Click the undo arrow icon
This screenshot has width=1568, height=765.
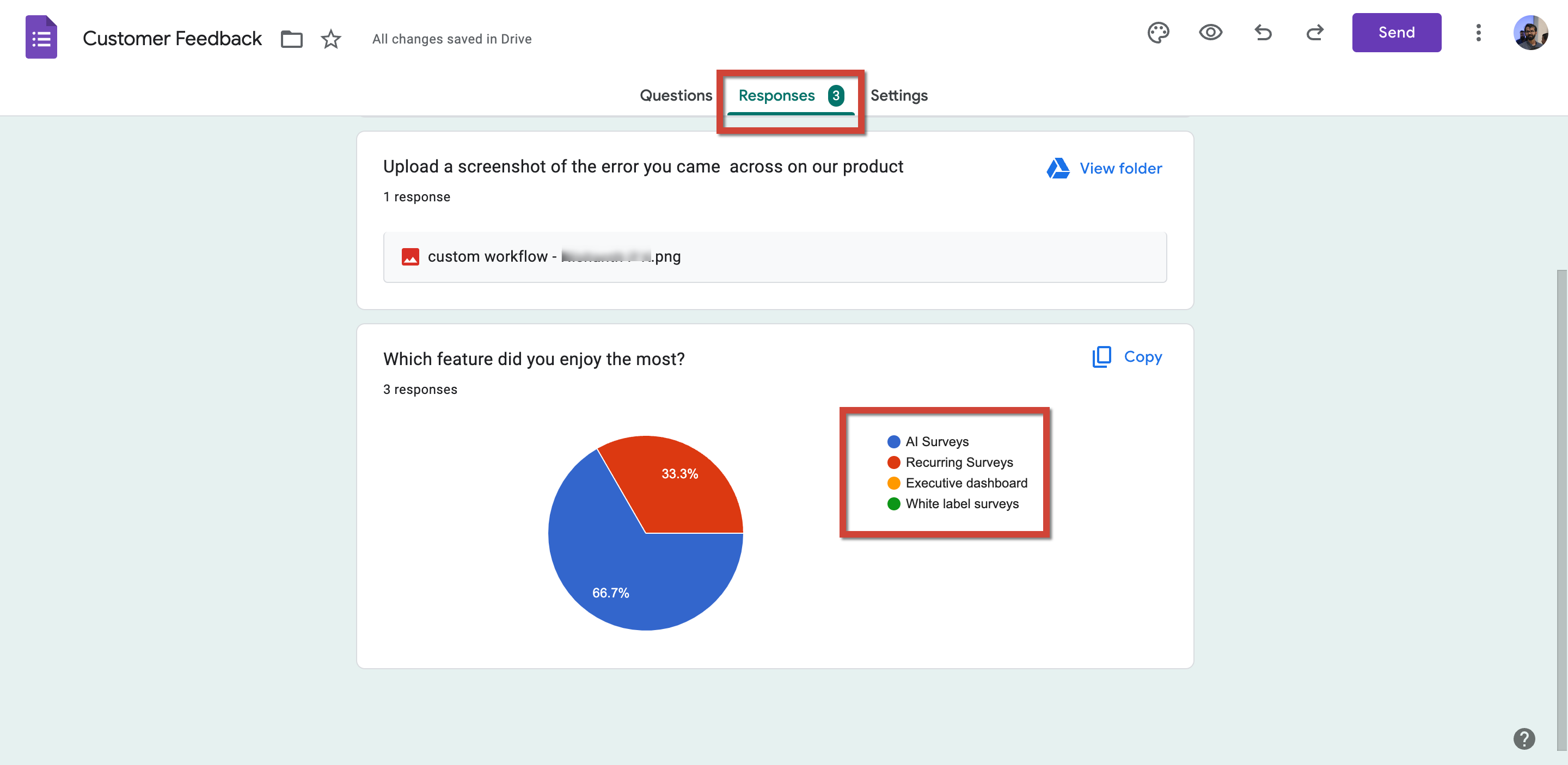1263,32
